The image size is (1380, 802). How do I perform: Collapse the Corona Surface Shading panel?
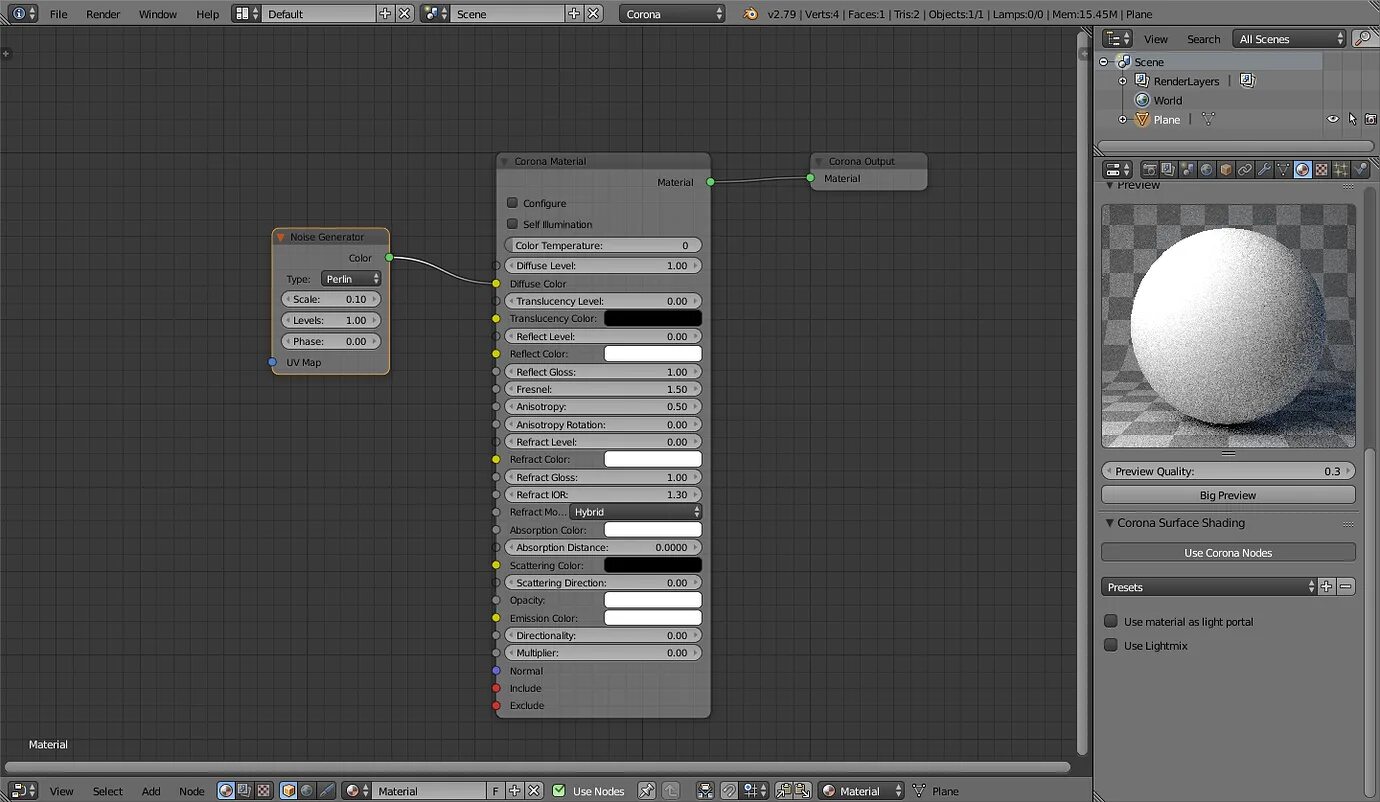click(1109, 523)
